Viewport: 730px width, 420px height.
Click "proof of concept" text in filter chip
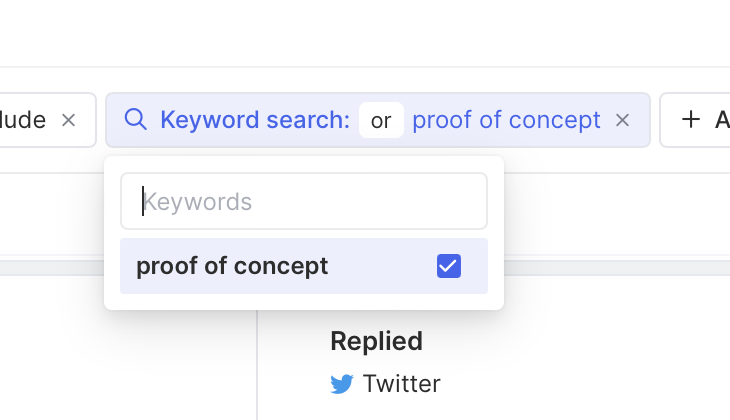506,120
